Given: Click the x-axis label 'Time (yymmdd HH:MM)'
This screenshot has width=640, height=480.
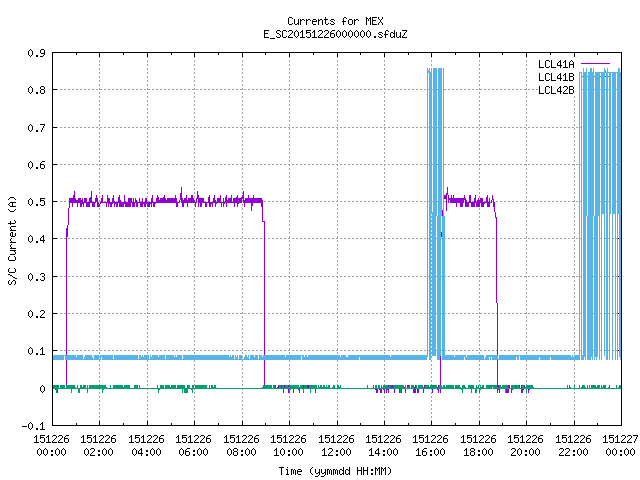Looking at the screenshot, I should [x=335, y=471].
